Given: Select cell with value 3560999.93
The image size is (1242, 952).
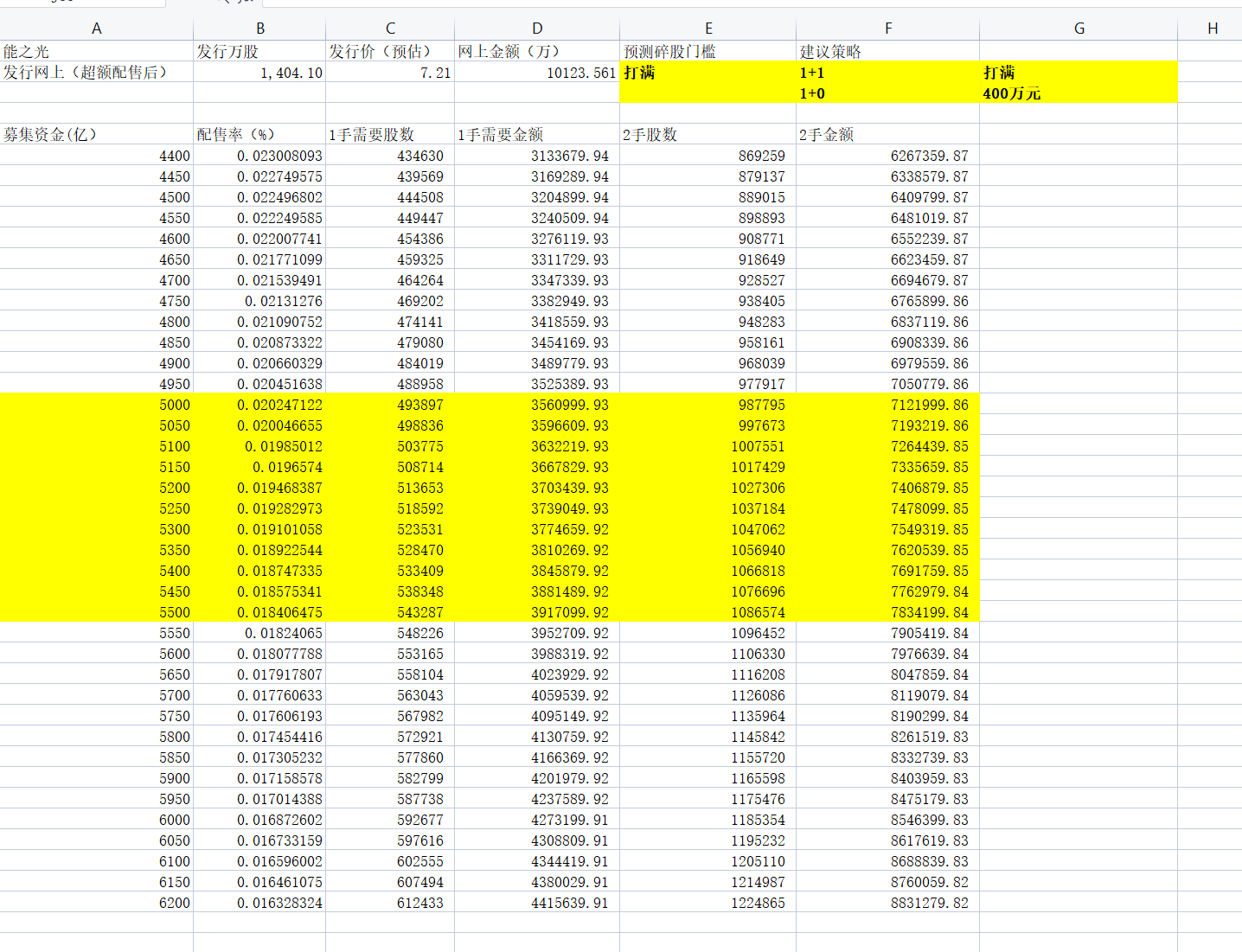Looking at the screenshot, I should 537,404.
